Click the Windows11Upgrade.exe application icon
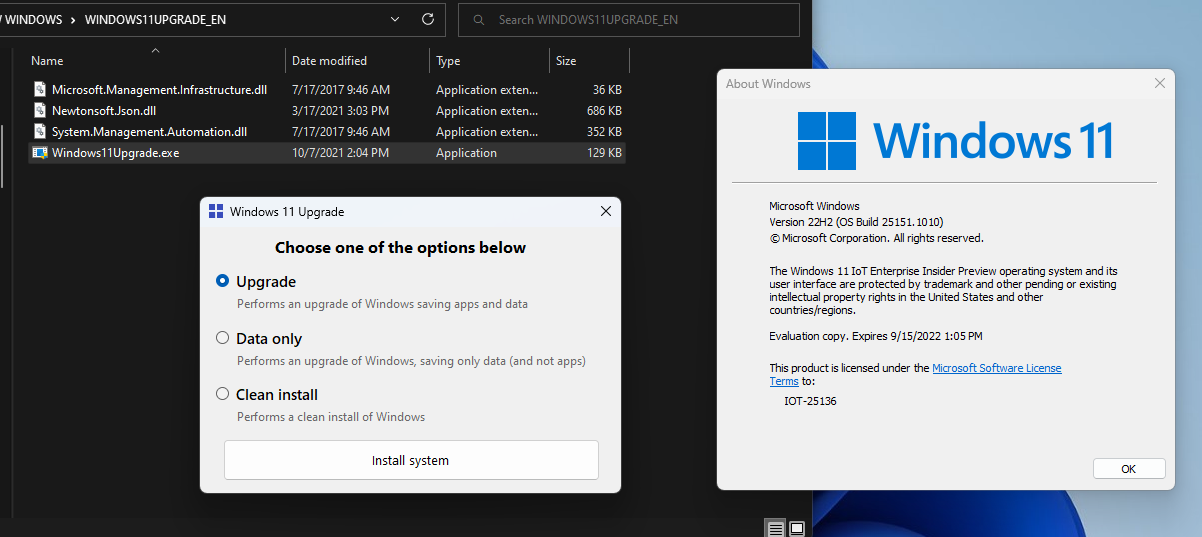Image resolution: width=1202 pixels, height=537 pixels. [40, 153]
